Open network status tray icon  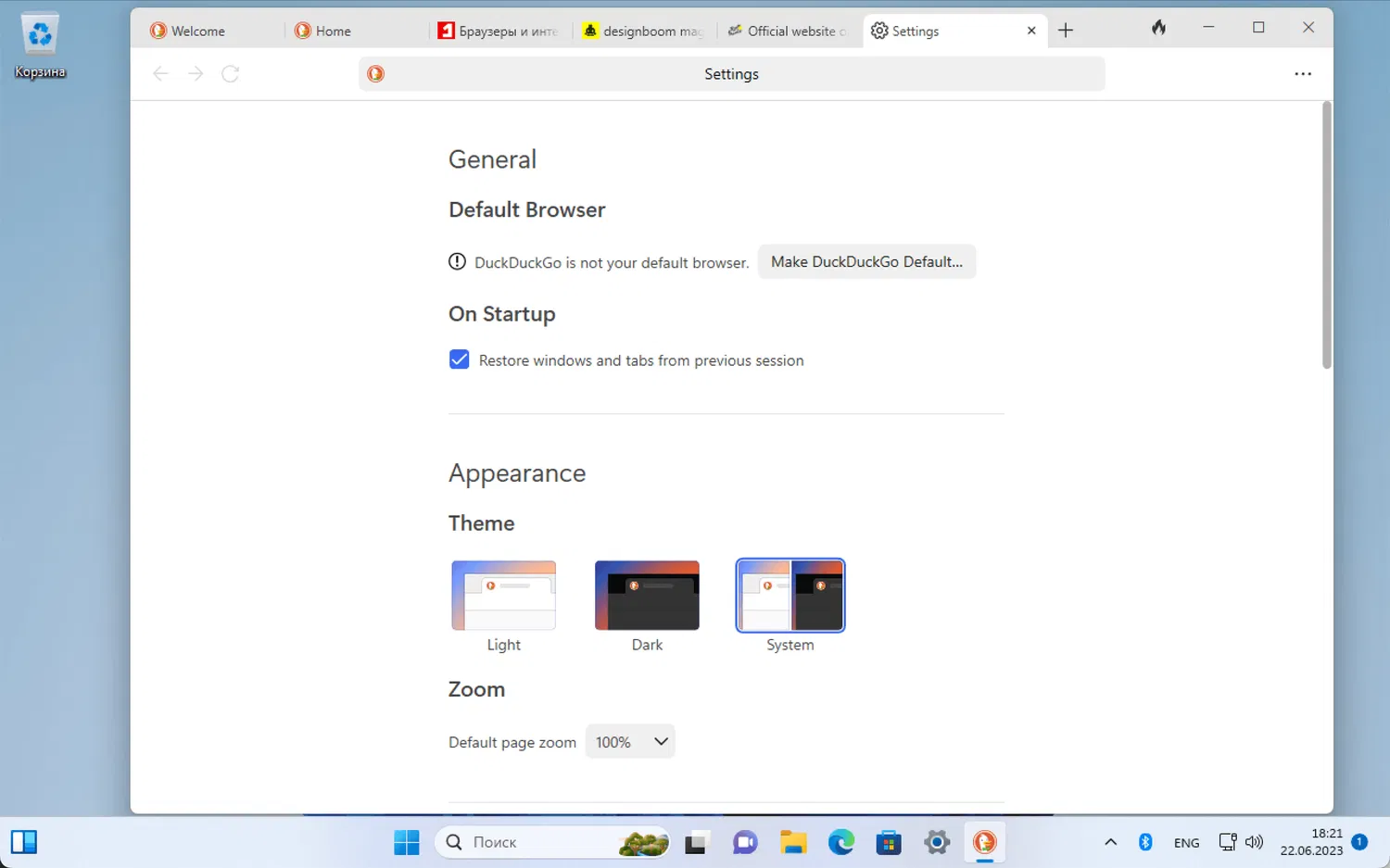click(1228, 842)
